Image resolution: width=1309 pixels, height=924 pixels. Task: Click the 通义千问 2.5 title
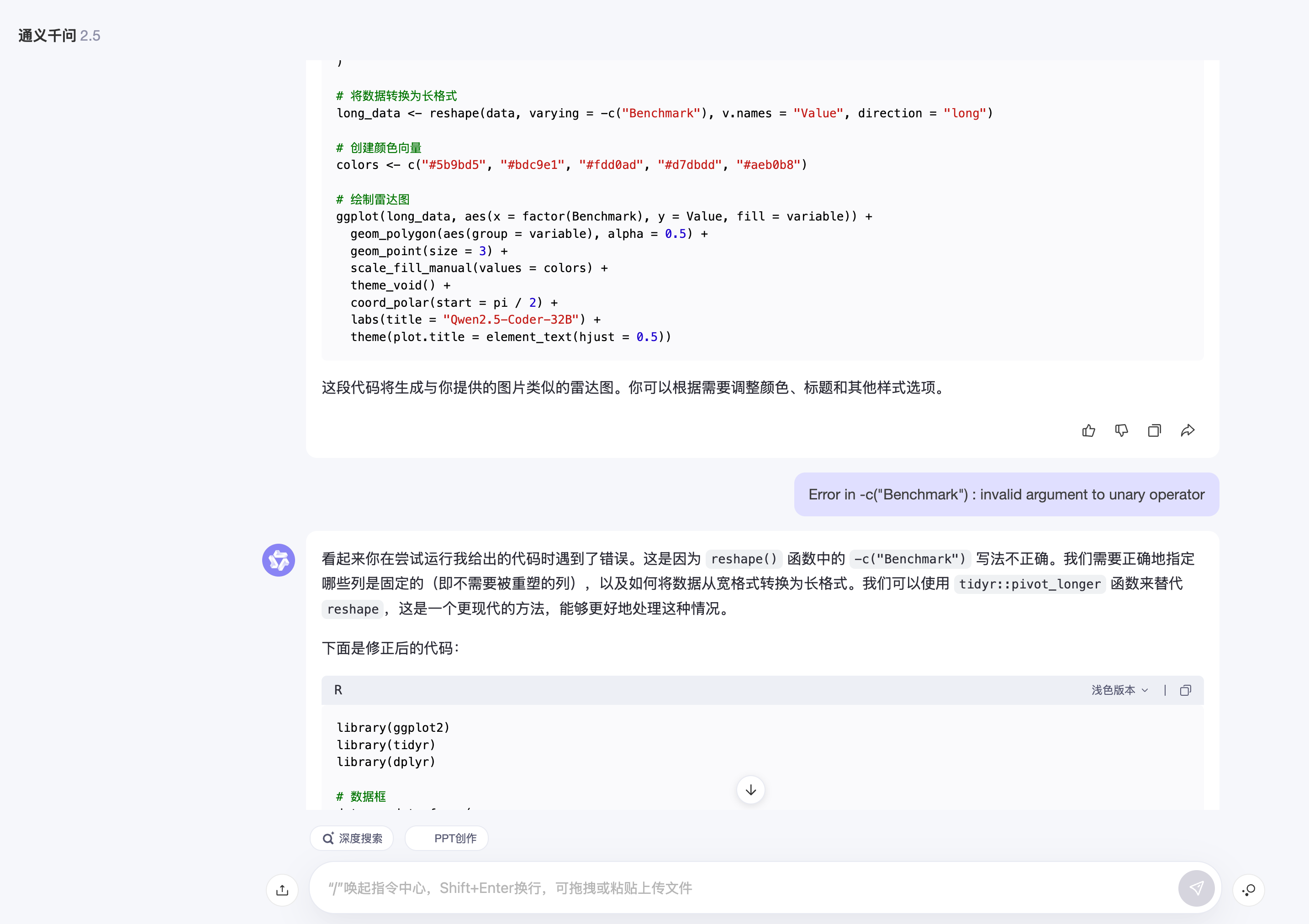59,36
